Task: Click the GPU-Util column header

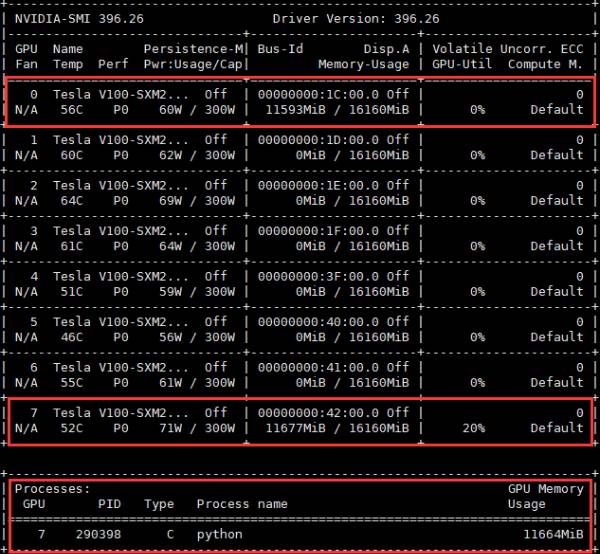Action: [x=462, y=64]
